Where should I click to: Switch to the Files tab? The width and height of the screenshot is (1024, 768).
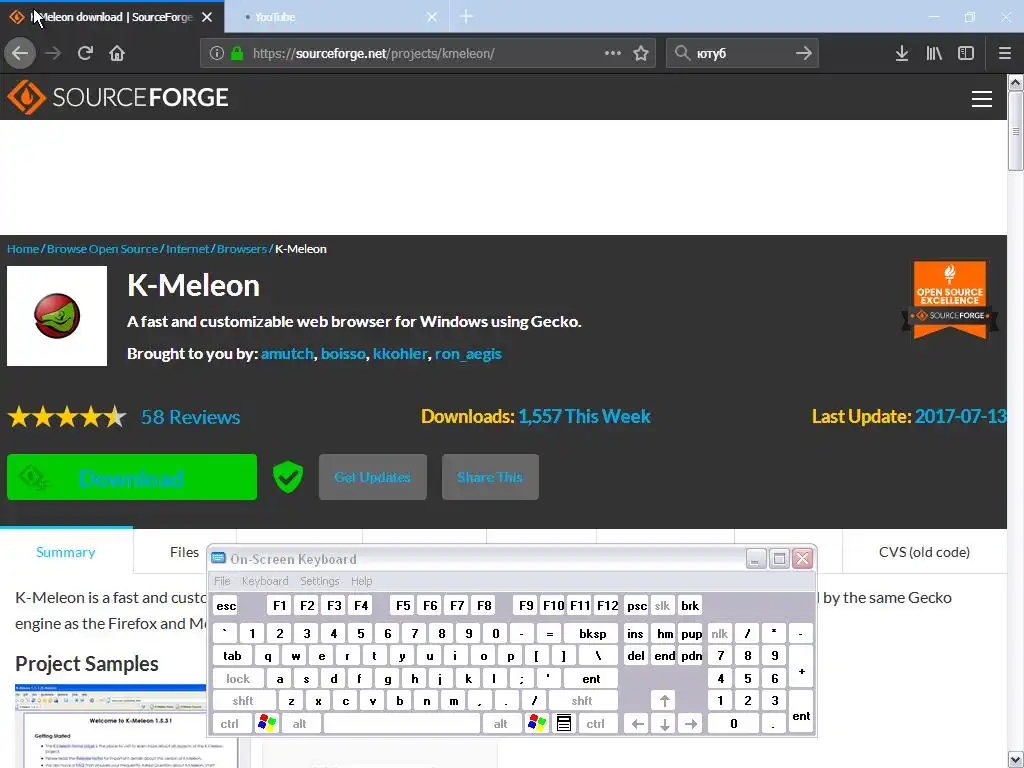pos(184,552)
